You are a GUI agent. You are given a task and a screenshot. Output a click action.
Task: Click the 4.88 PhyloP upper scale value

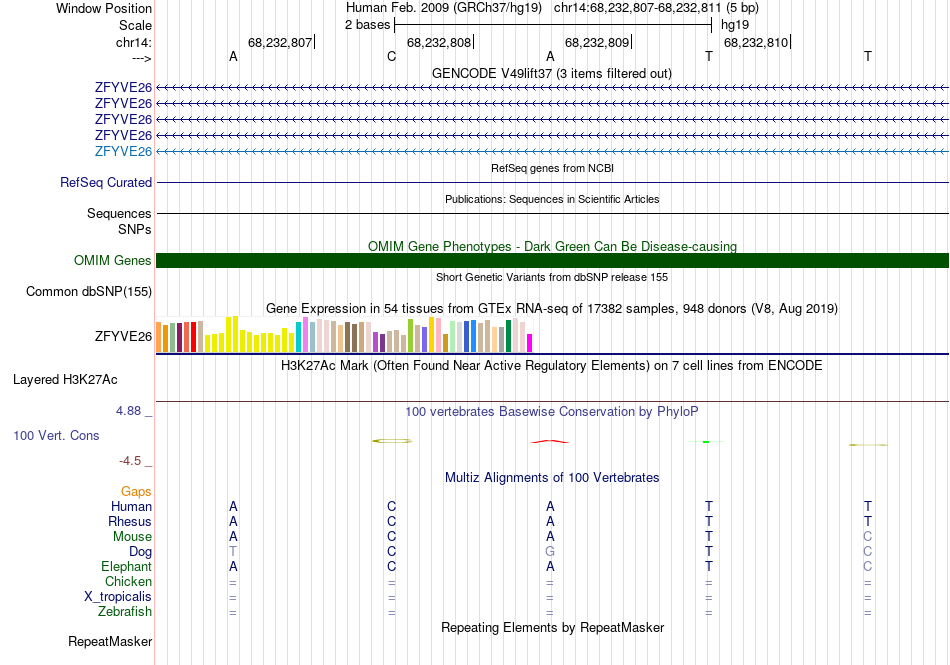click(128, 411)
